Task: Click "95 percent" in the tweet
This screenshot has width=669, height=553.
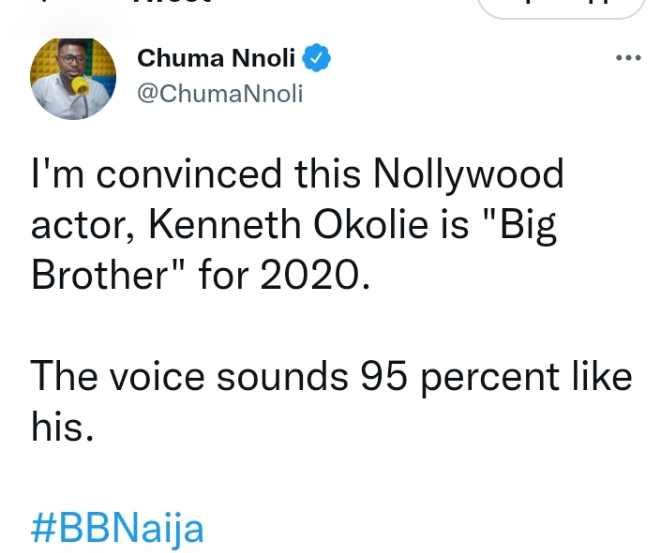Action: pos(440,377)
